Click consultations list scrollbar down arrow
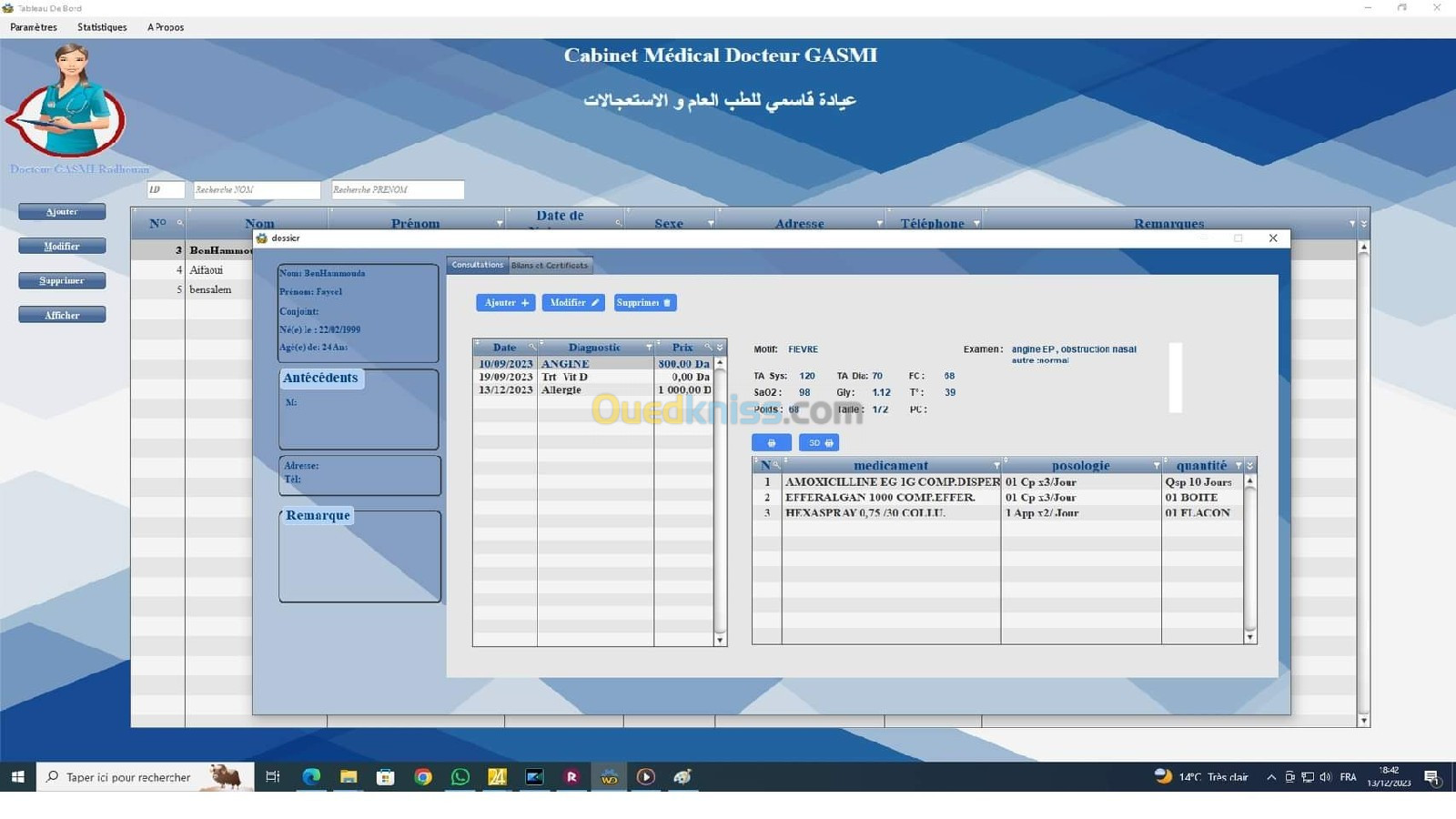The height and width of the screenshot is (819, 1456). tap(720, 641)
